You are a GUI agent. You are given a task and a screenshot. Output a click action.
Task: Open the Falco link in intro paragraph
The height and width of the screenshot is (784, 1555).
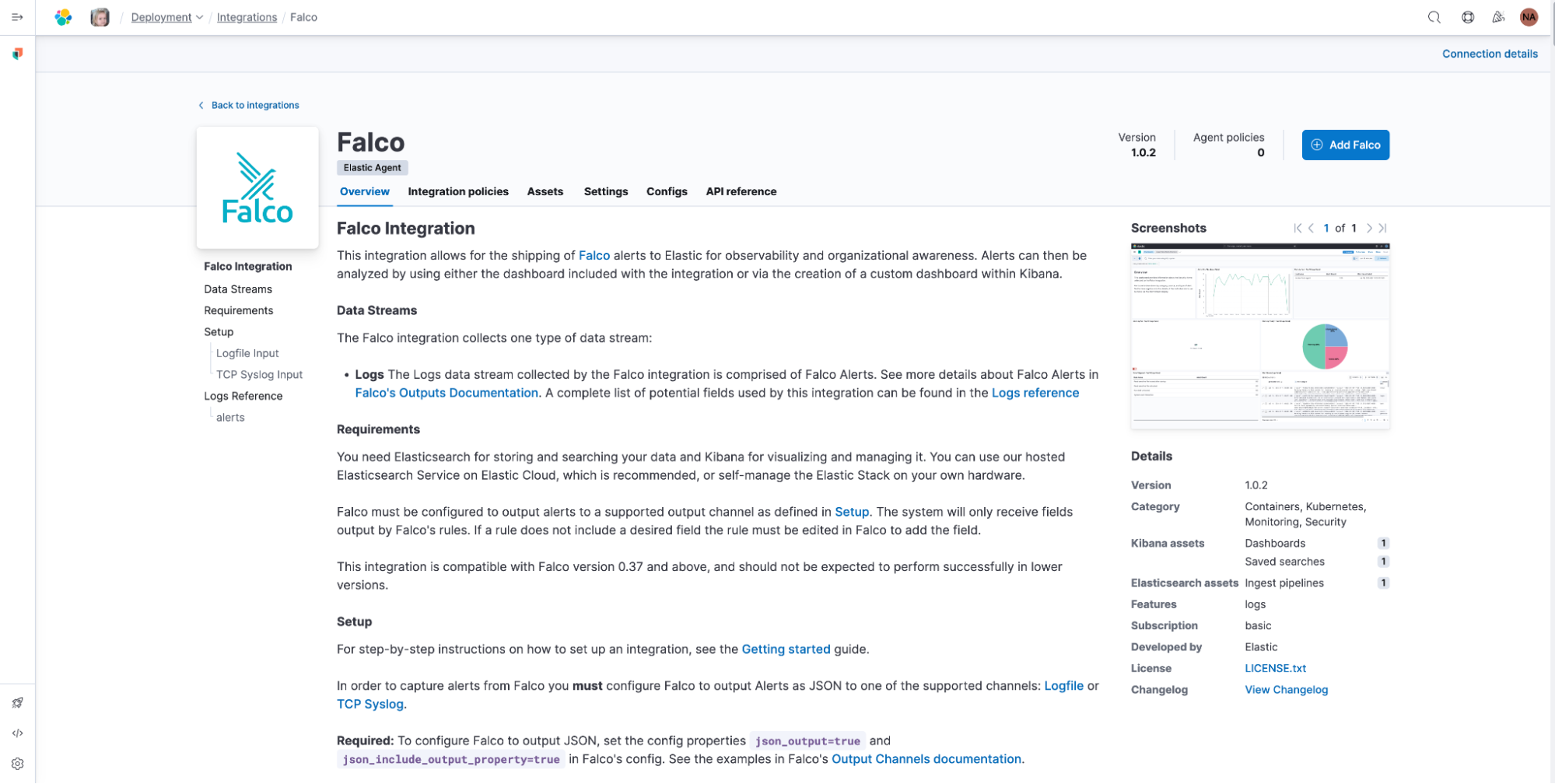point(594,255)
